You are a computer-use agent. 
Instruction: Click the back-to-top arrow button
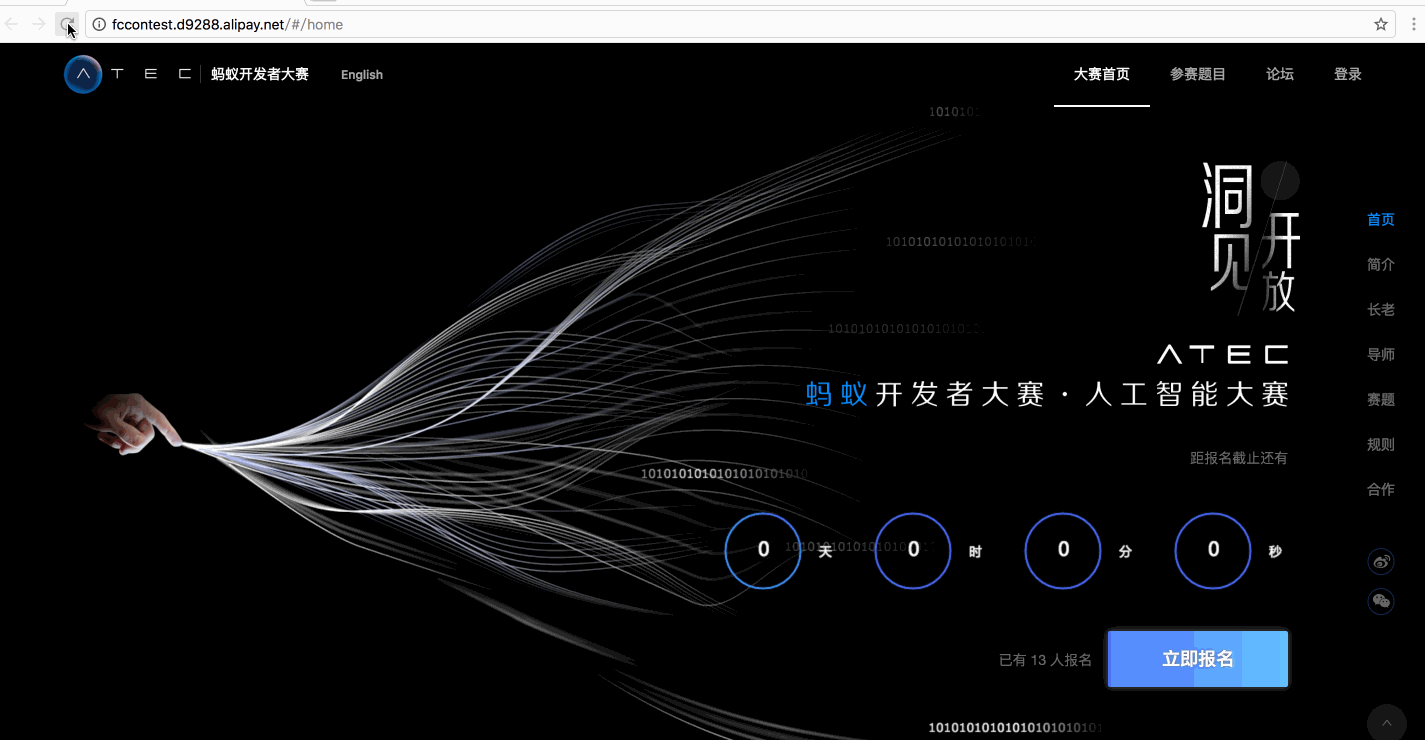[1386, 722]
